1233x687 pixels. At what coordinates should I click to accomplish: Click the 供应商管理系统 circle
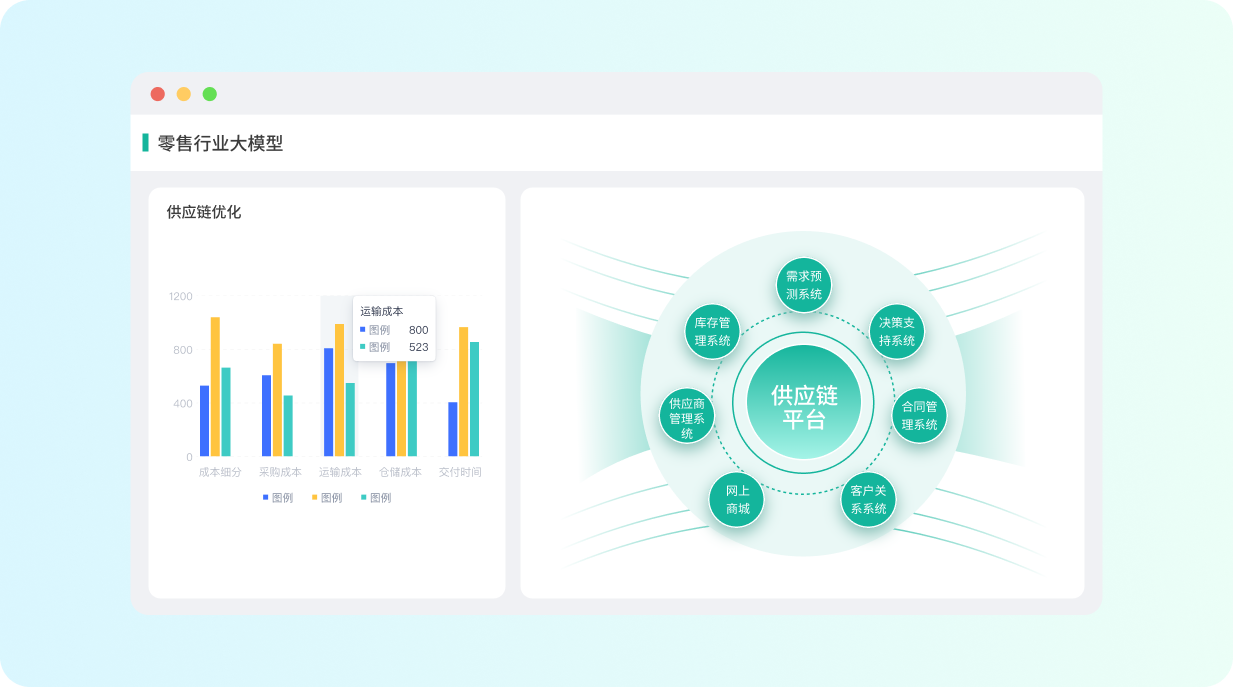[x=687, y=416]
